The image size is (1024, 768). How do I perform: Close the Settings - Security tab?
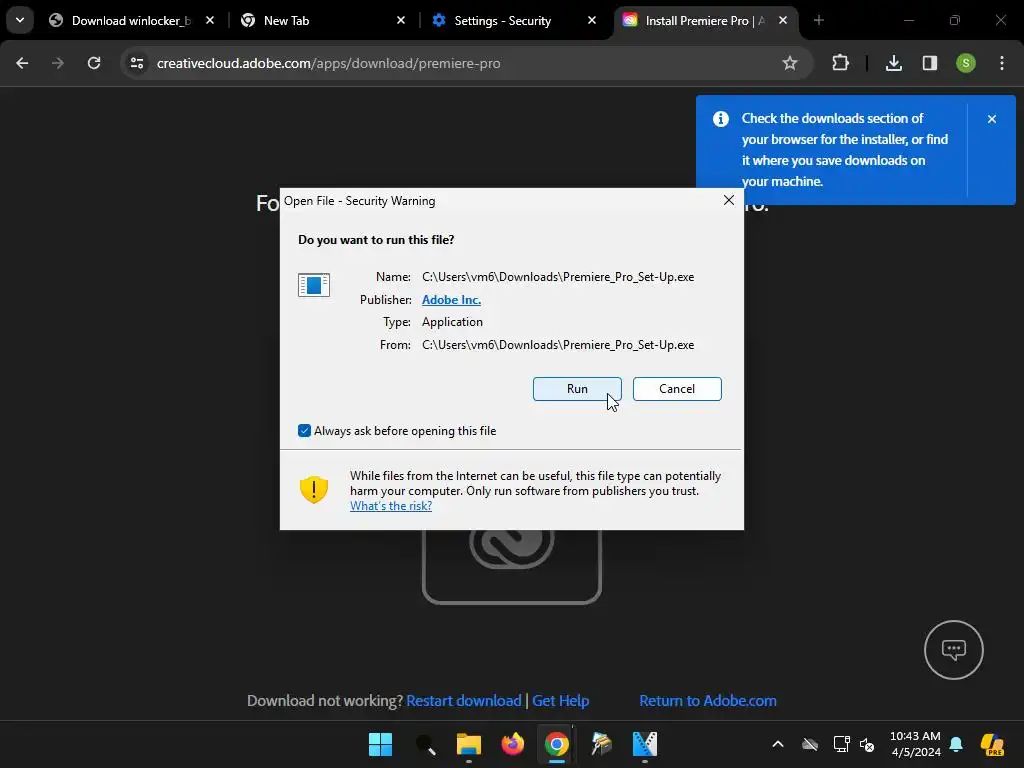(x=592, y=21)
